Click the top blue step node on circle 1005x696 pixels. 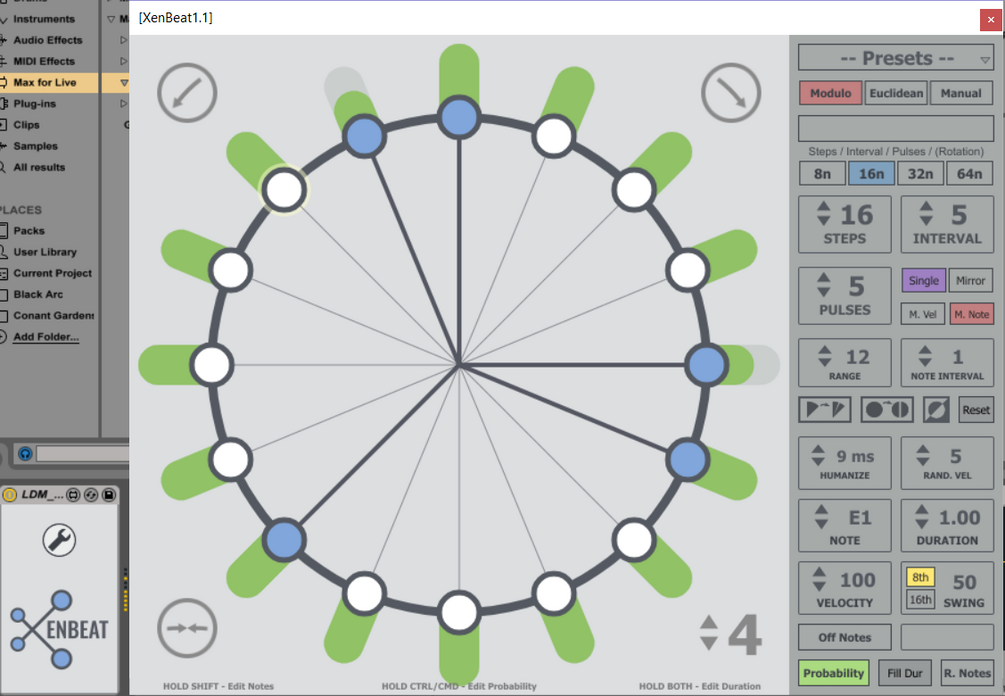(x=459, y=118)
